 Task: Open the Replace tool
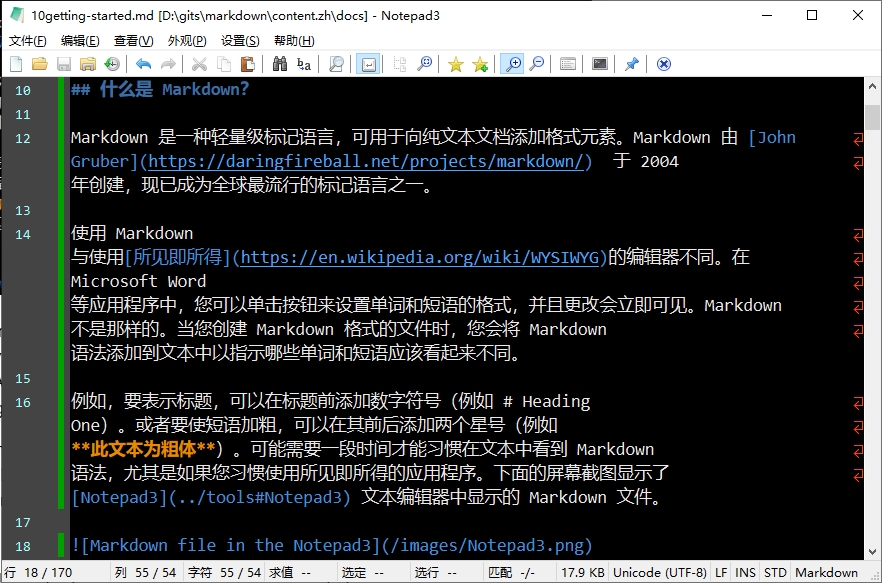tap(302, 63)
